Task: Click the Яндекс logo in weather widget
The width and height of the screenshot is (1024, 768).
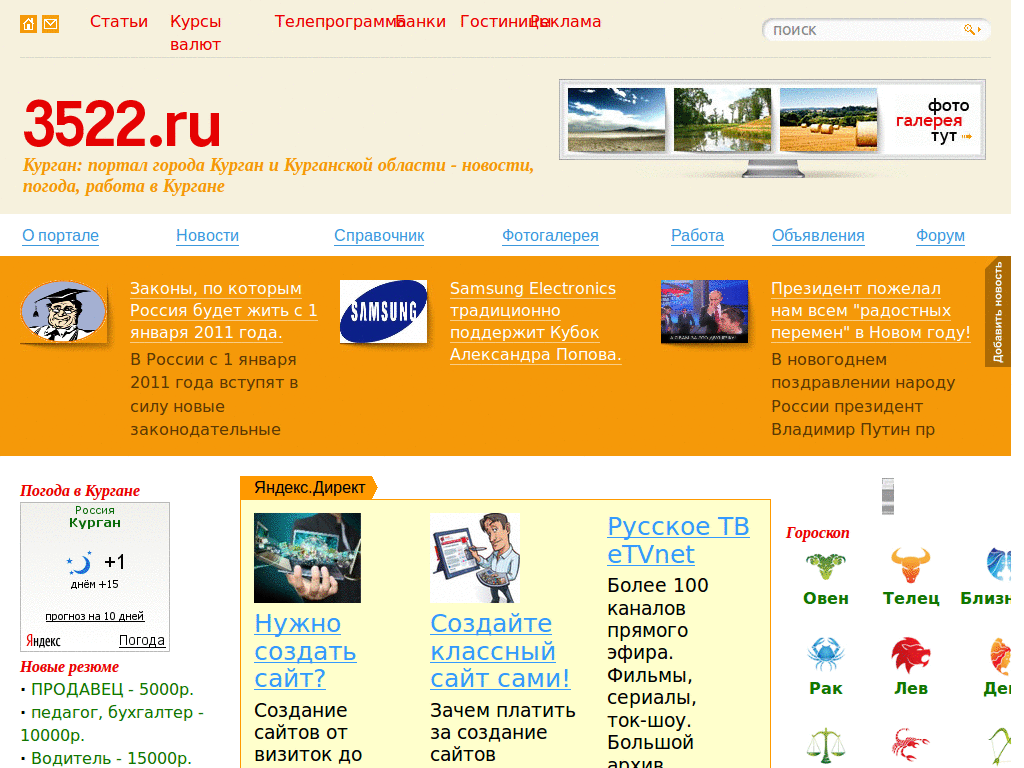Action: 43,641
